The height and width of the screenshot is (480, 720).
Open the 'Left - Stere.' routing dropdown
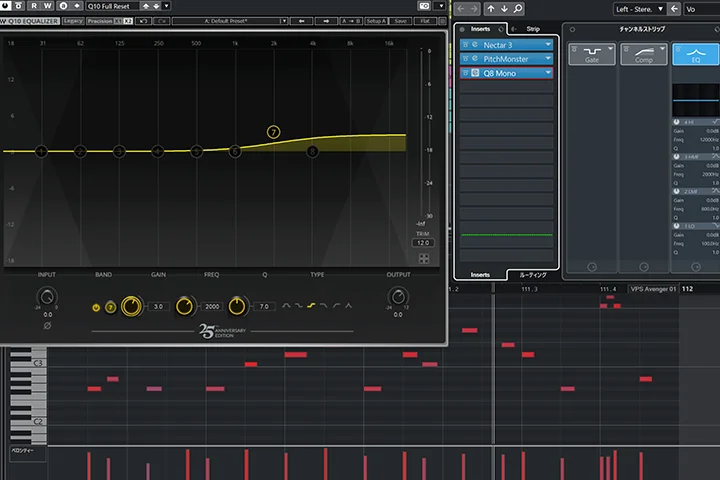point(639,9)
